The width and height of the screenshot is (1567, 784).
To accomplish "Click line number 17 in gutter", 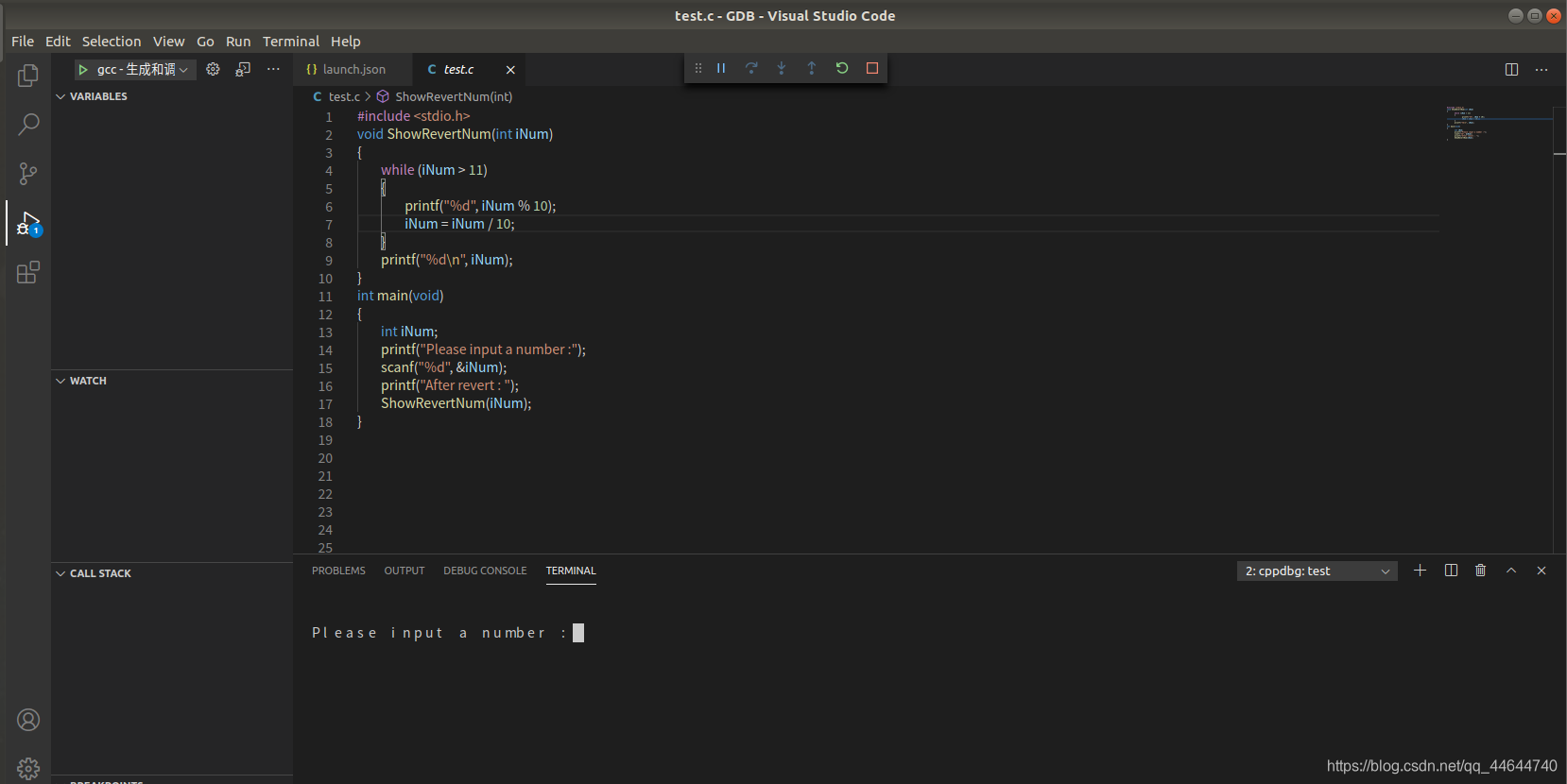I will 325,404.
